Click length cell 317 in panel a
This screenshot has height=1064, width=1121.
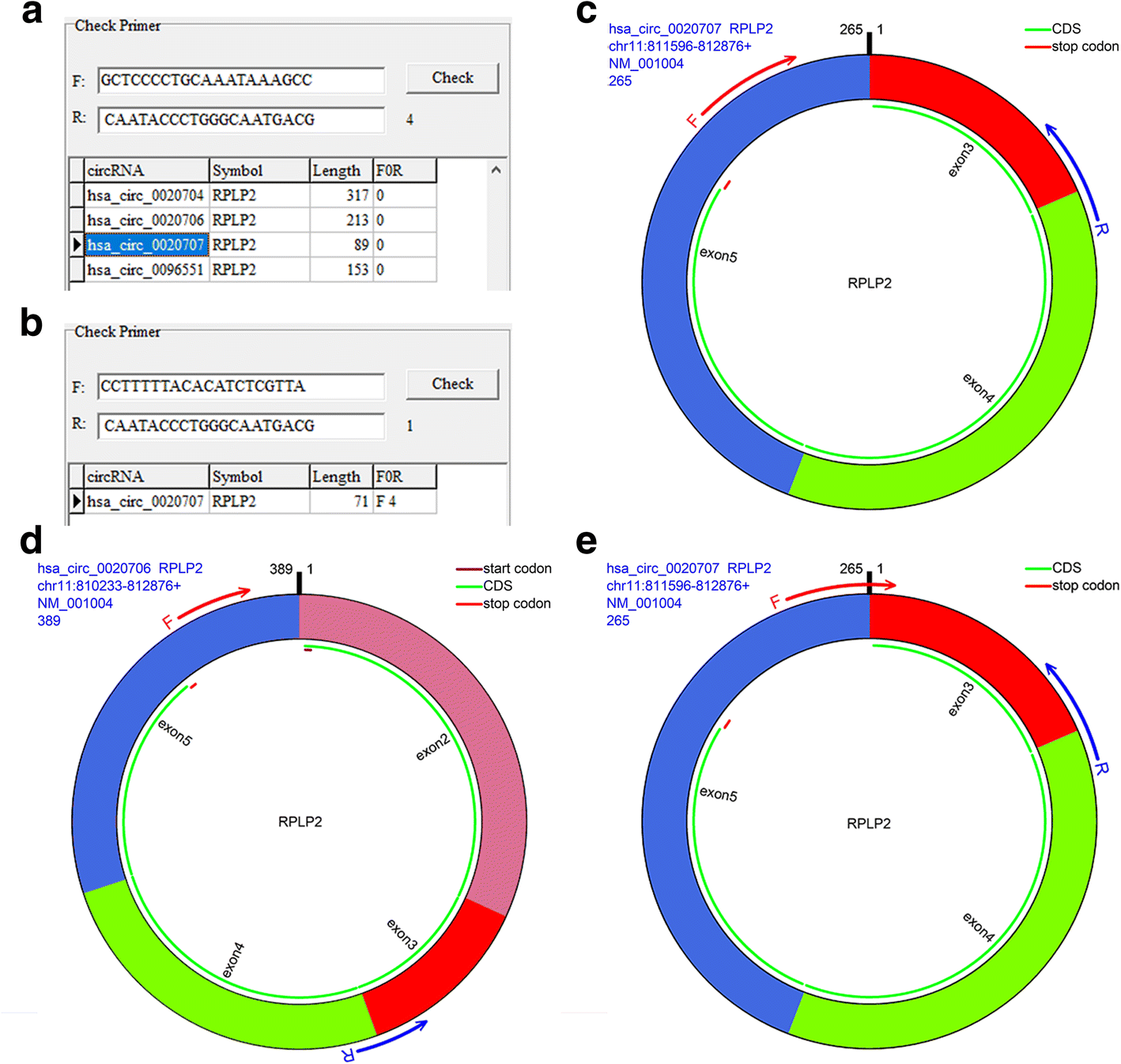(x=341, y=195)
